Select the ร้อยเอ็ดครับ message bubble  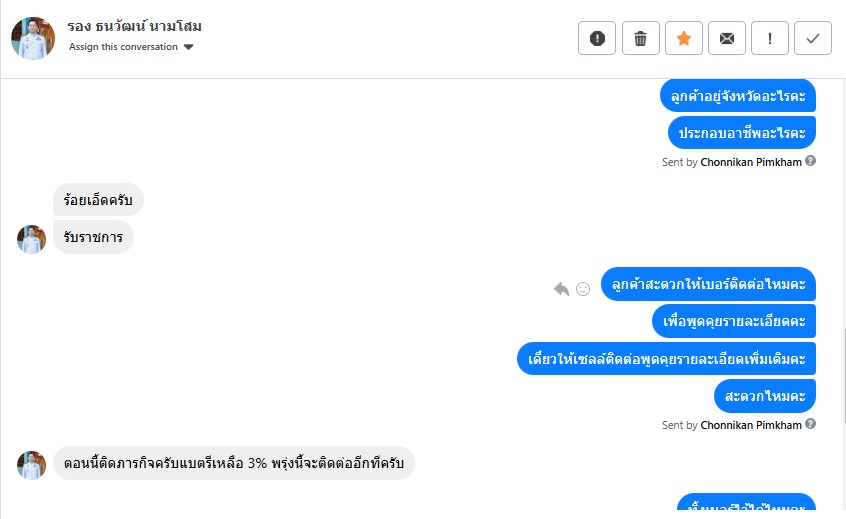(98, 200)
